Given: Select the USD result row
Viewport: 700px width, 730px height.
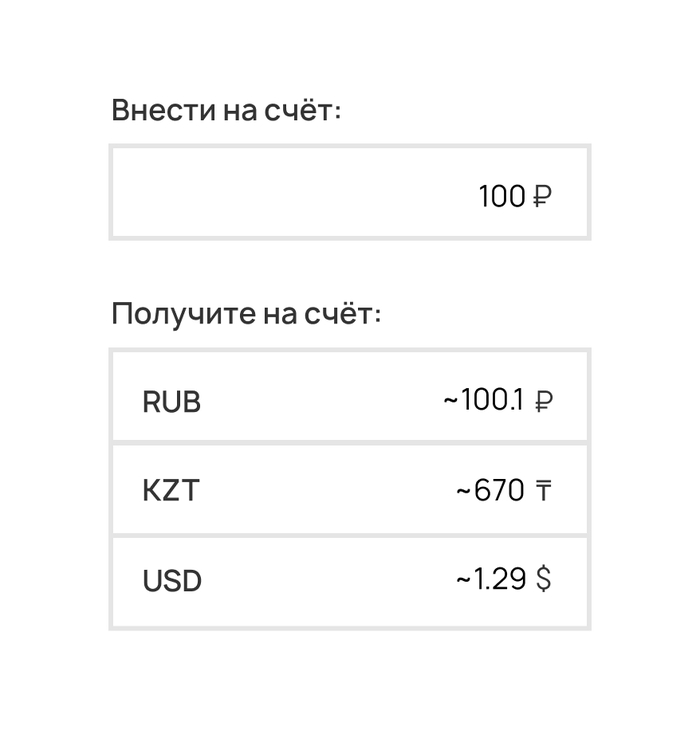Looking at the screenshot, I should (349, 581).
